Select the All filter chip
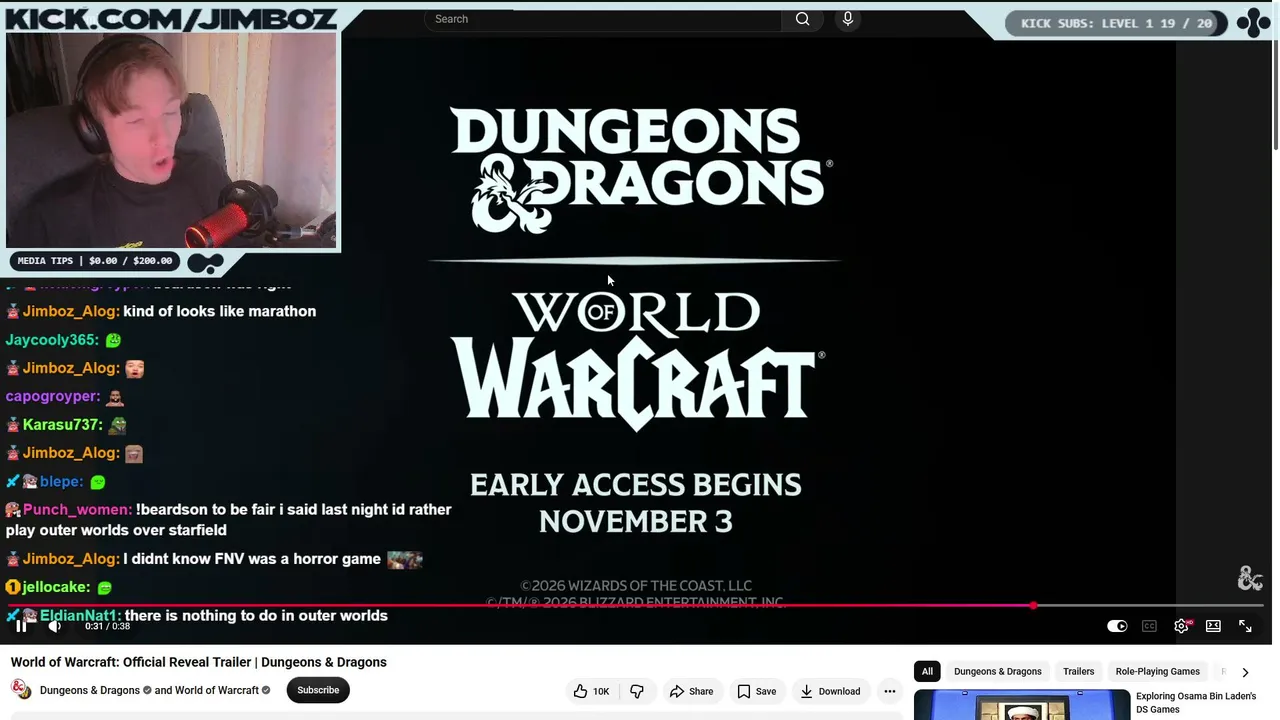The width and height of the screenshot is (1280, 720). coord(927,672)
